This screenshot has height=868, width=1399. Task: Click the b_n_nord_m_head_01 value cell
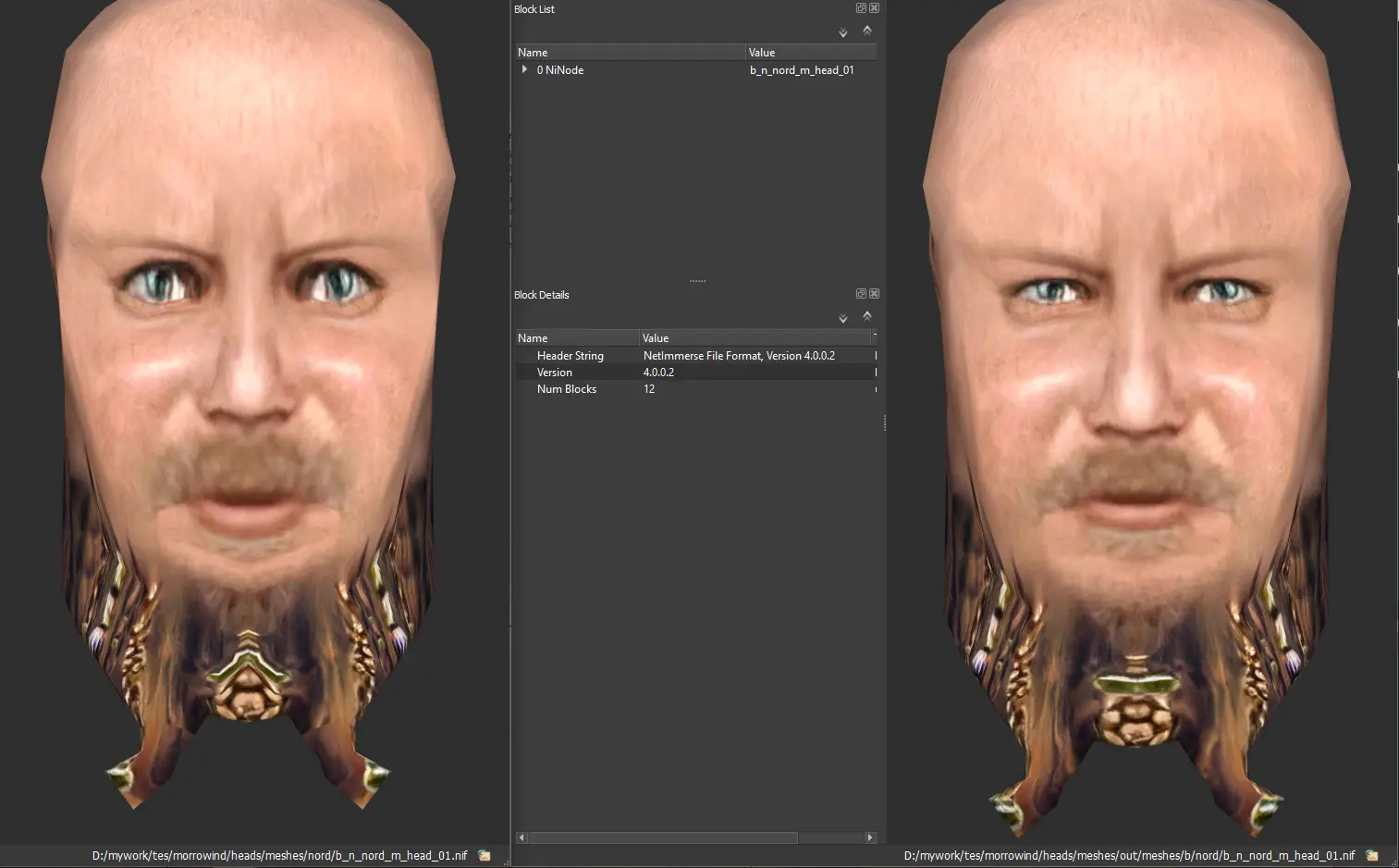[802, 70]
